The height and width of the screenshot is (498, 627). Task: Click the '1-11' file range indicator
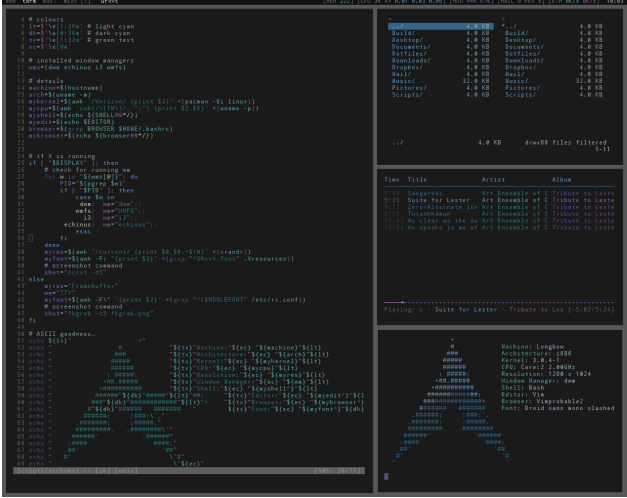pos(602,149)
